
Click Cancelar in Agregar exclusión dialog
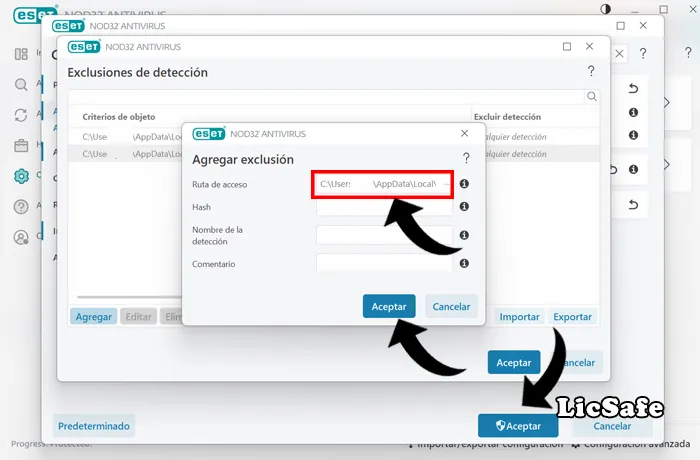[451, 306]
